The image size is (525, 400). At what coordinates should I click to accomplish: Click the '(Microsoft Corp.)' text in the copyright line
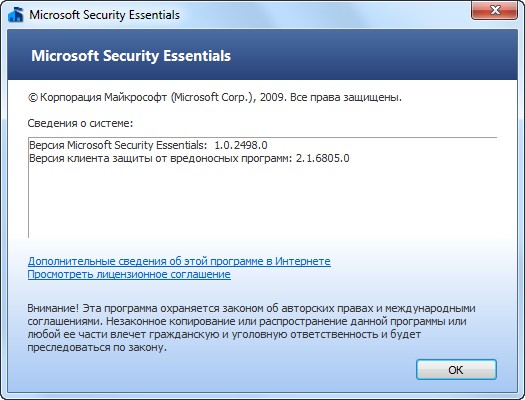[212, 97]
